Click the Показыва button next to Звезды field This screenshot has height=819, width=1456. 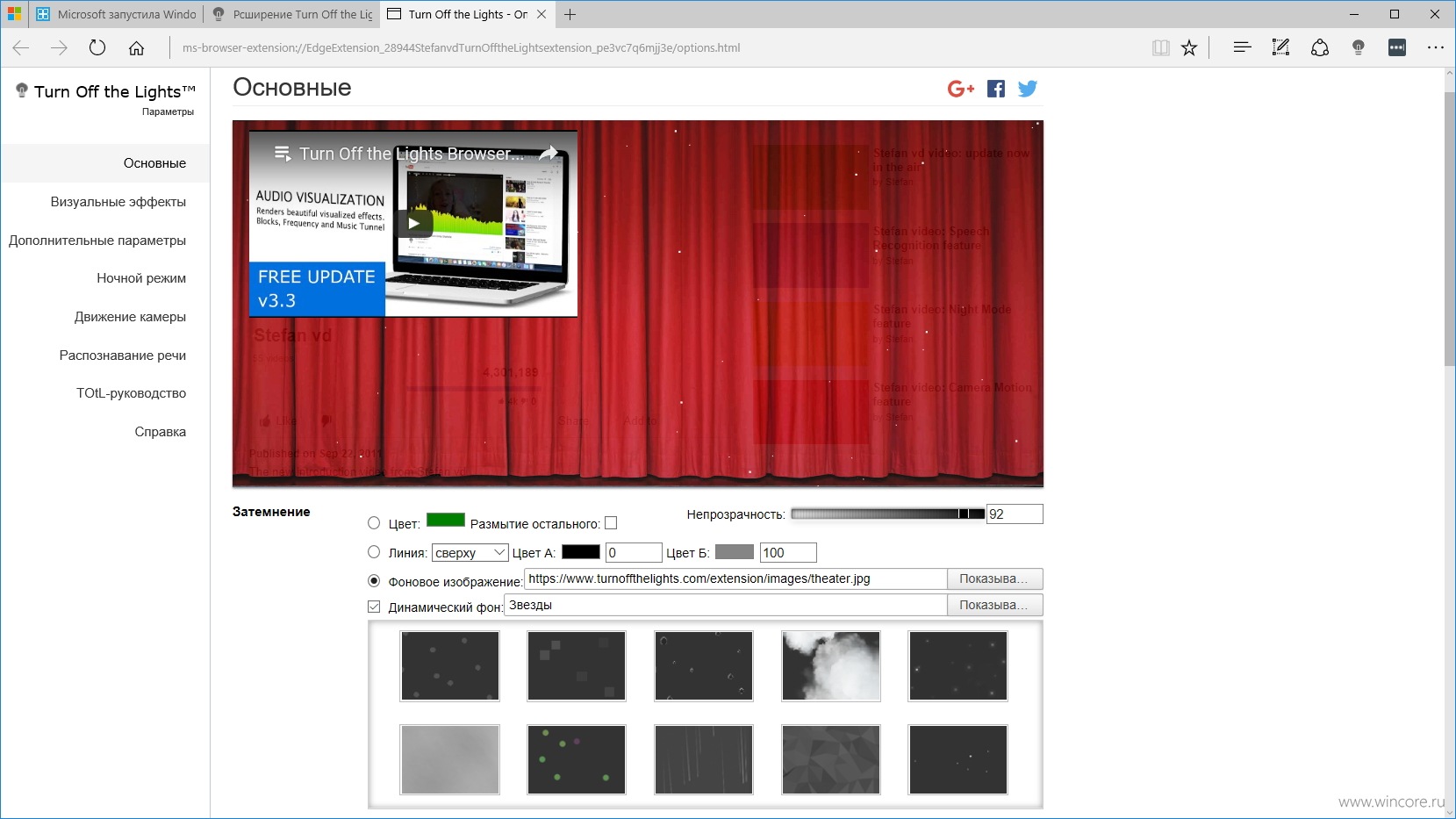pos(994,605)
